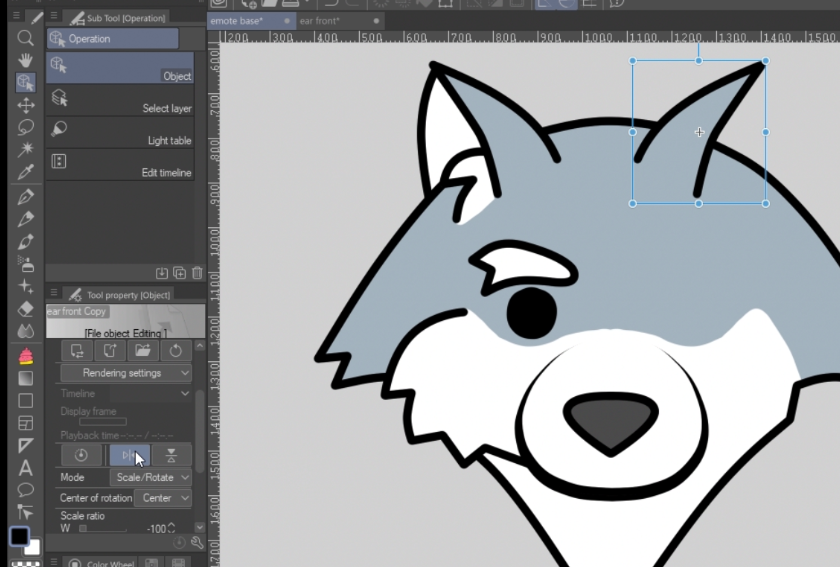This screenshot has height=567, width=840.
Task: Choose the Auto select magic wand tool
Action: click(26, 149)
